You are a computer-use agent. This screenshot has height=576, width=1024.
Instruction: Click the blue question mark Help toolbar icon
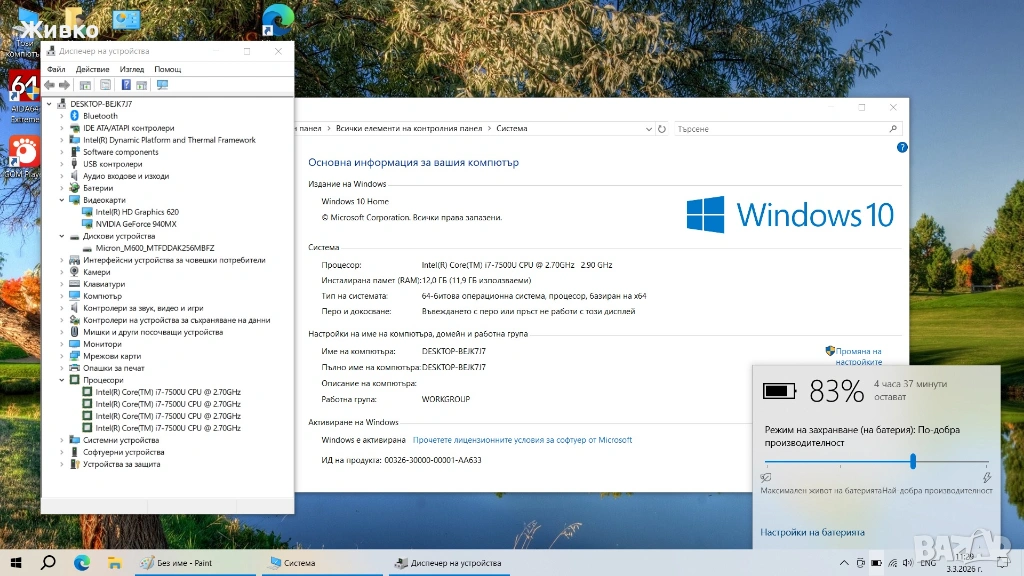point(126,85)
